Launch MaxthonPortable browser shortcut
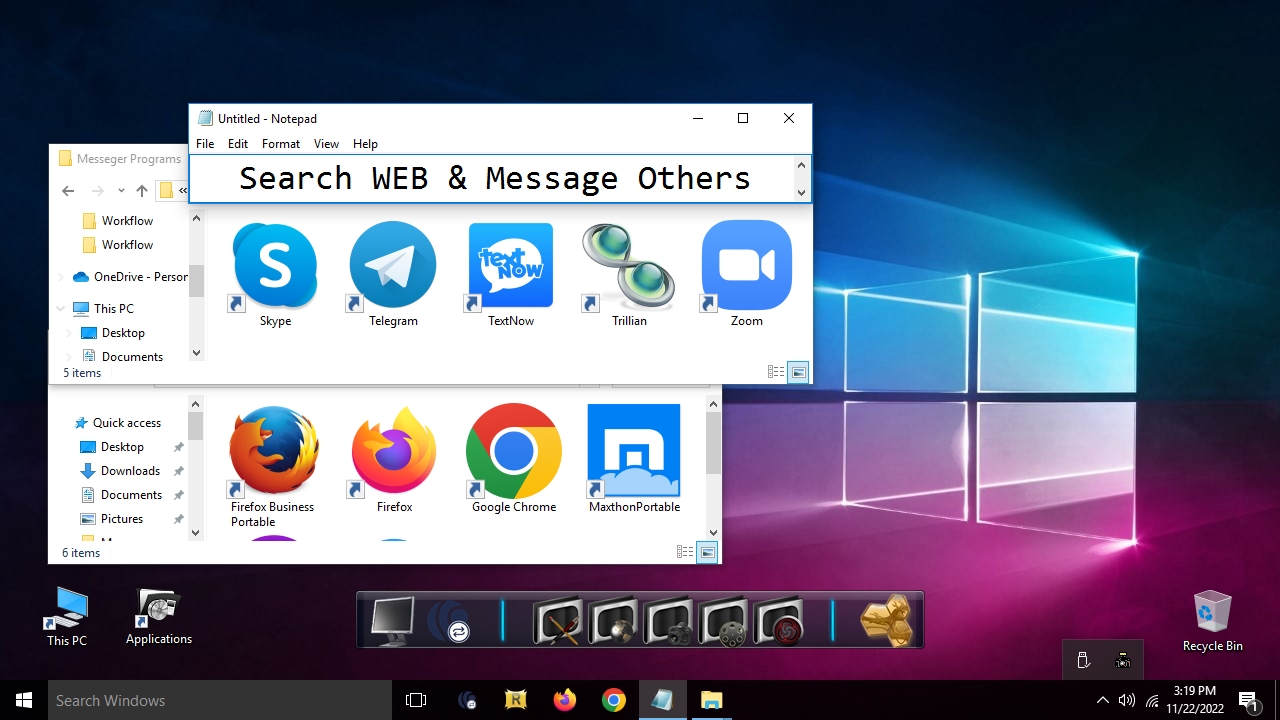 634,452
